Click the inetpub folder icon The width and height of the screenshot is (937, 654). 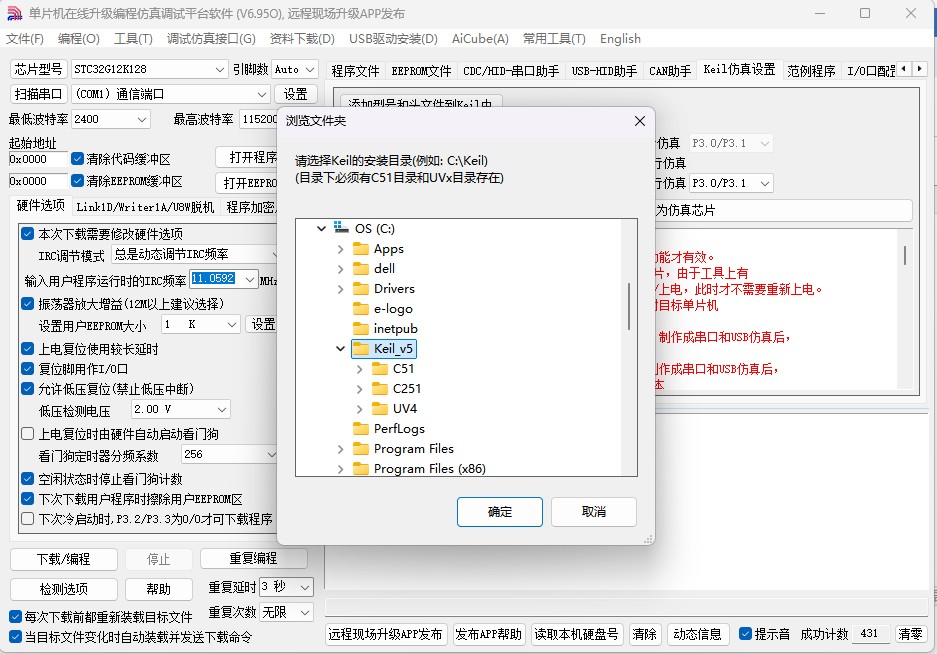coord(360,329)
